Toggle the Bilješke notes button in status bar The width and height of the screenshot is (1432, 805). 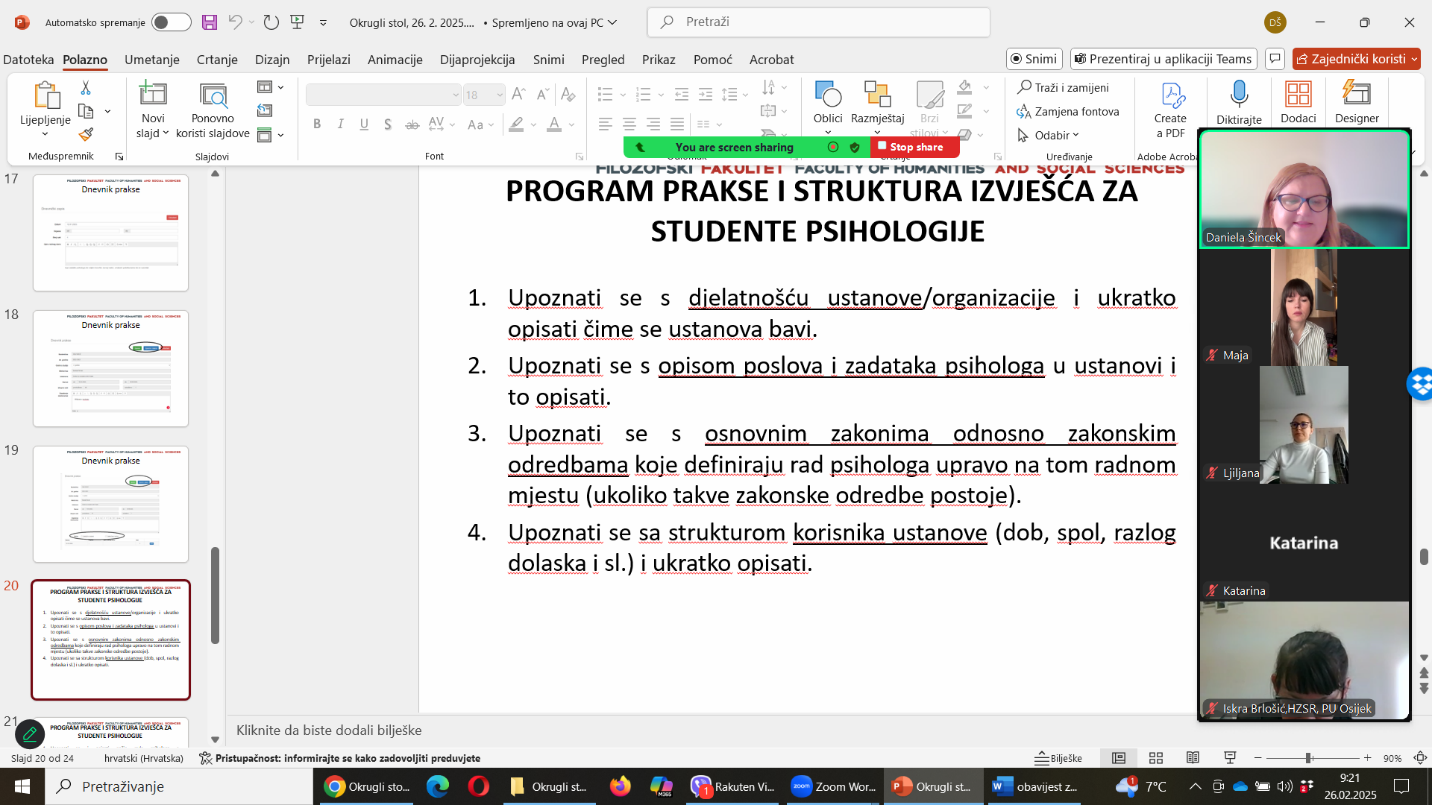pyautogui.click(x=1060, y=759)
